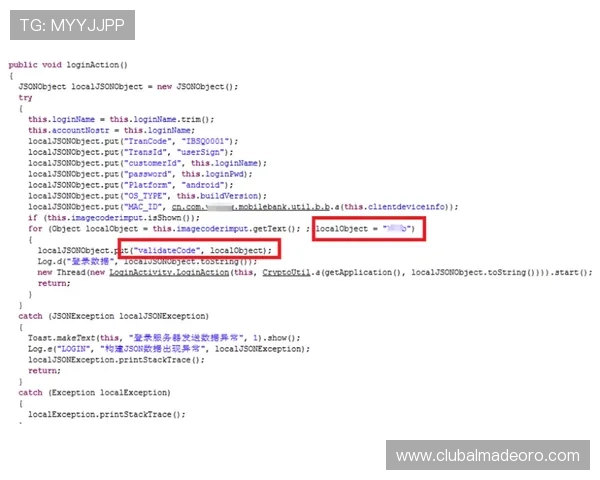This screenshot has width=600, height=480.
Task: Click the TG: MYYJJPP watermark label
Action: pos(71,24)
